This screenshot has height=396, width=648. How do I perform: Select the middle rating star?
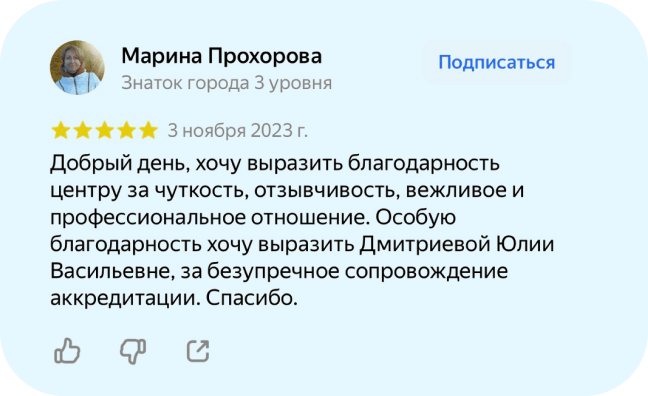point(105,130)
